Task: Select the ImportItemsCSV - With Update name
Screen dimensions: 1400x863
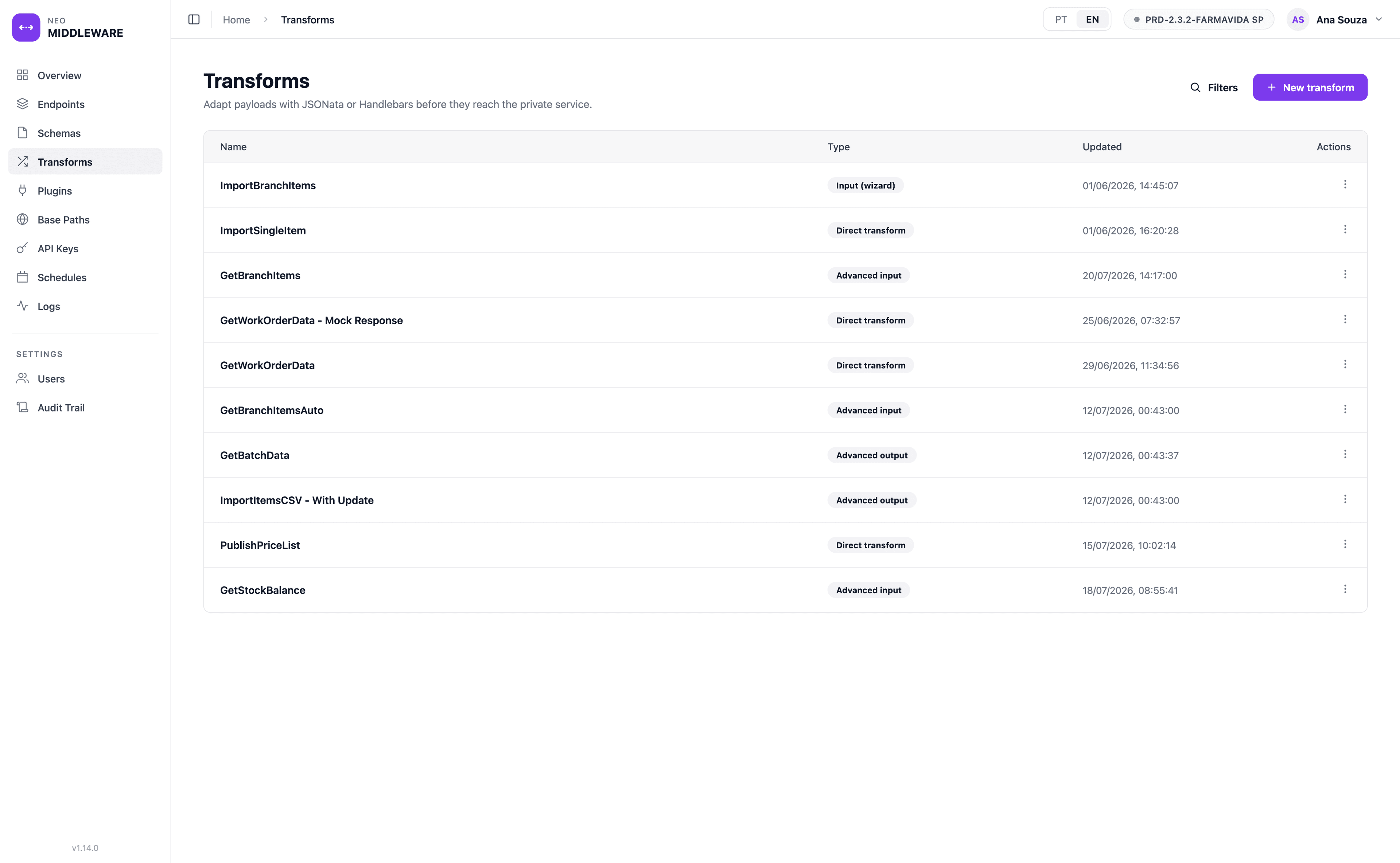Action: tap(297, 500)
